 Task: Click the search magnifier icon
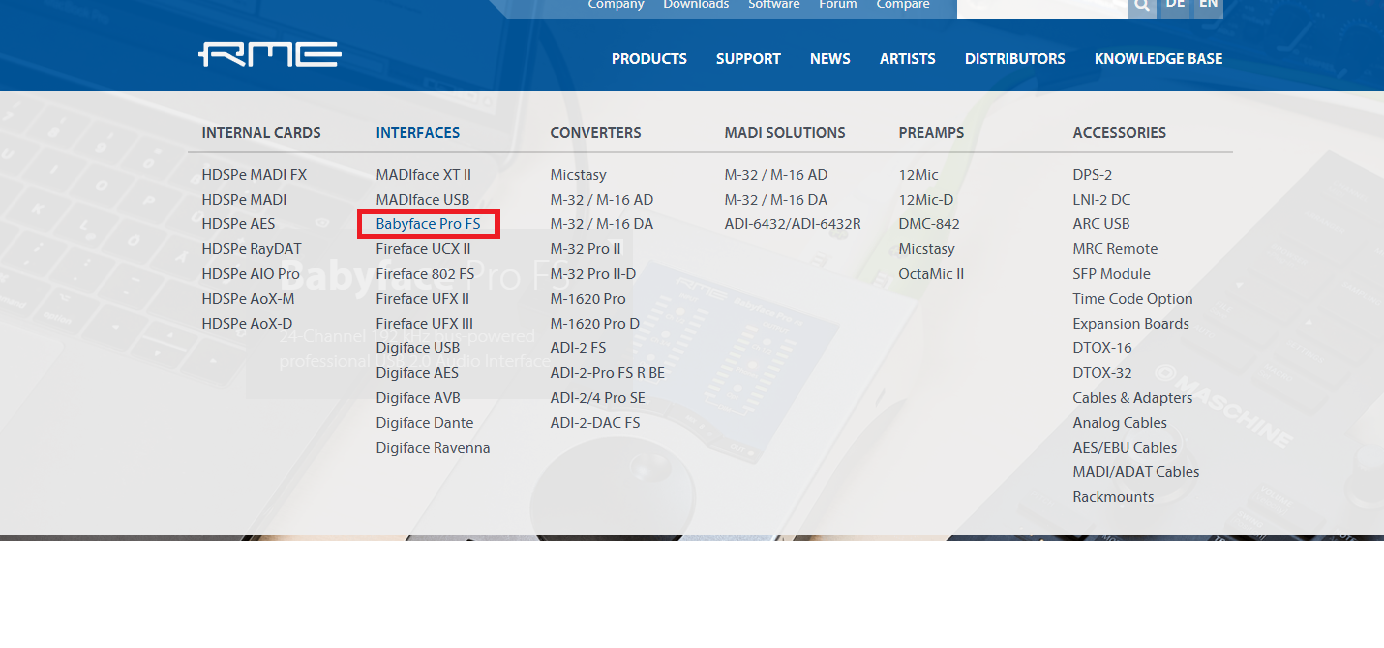[1142, 6]
